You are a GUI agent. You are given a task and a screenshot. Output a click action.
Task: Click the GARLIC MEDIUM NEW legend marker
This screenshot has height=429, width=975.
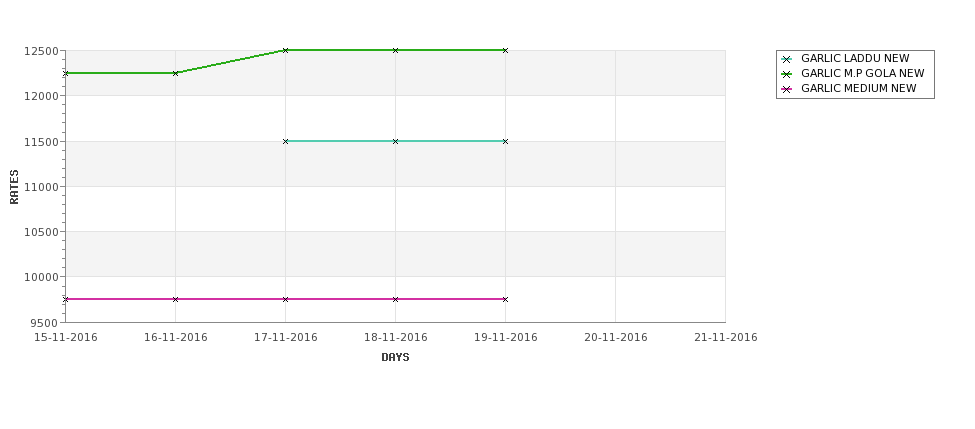(x=787, y=89)
